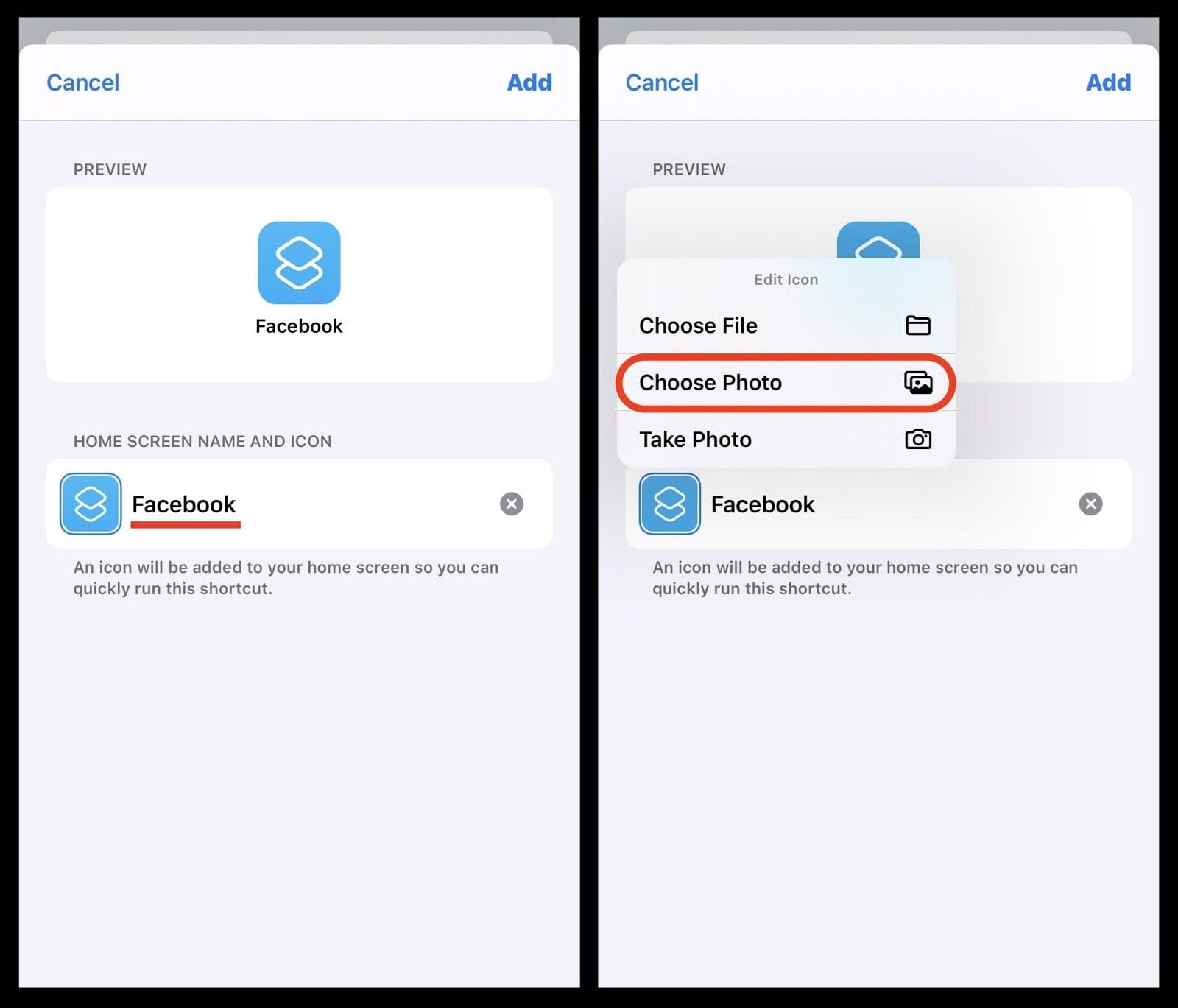Click the camera icon beside Take Photo
The image size is (1178, 1008).
[917, 439]
